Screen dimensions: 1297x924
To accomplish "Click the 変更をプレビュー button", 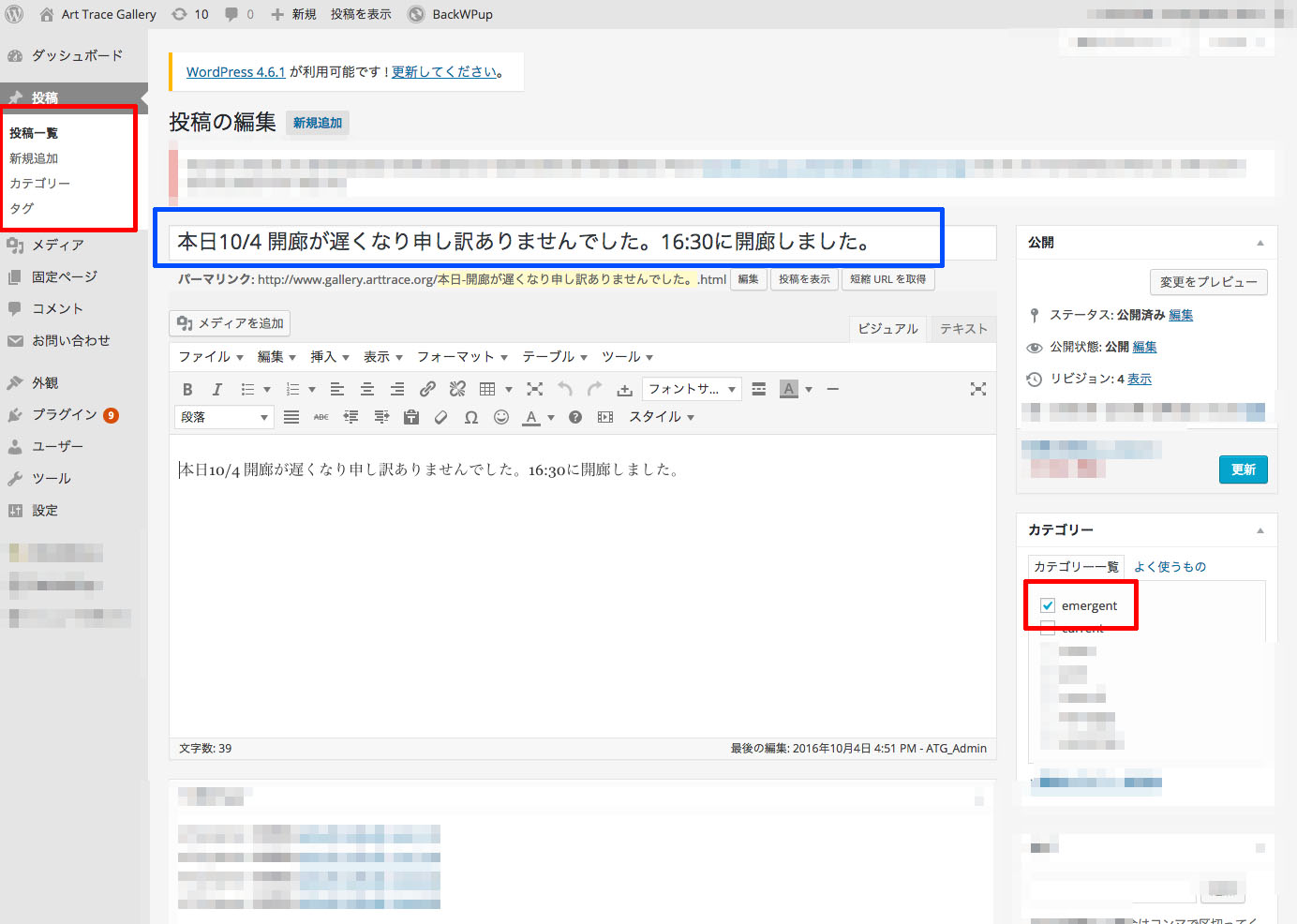I will click(1208, 282).
